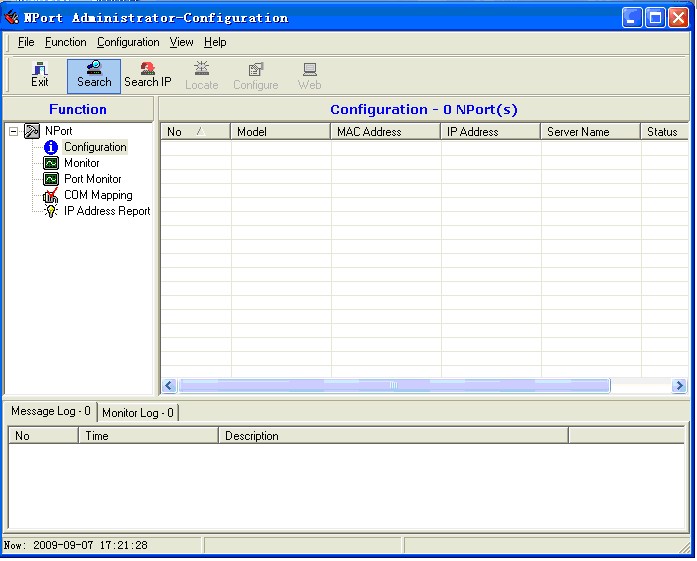Click the log's Description column header
This screenshot has width=697, height=561.
pos(393,436)
